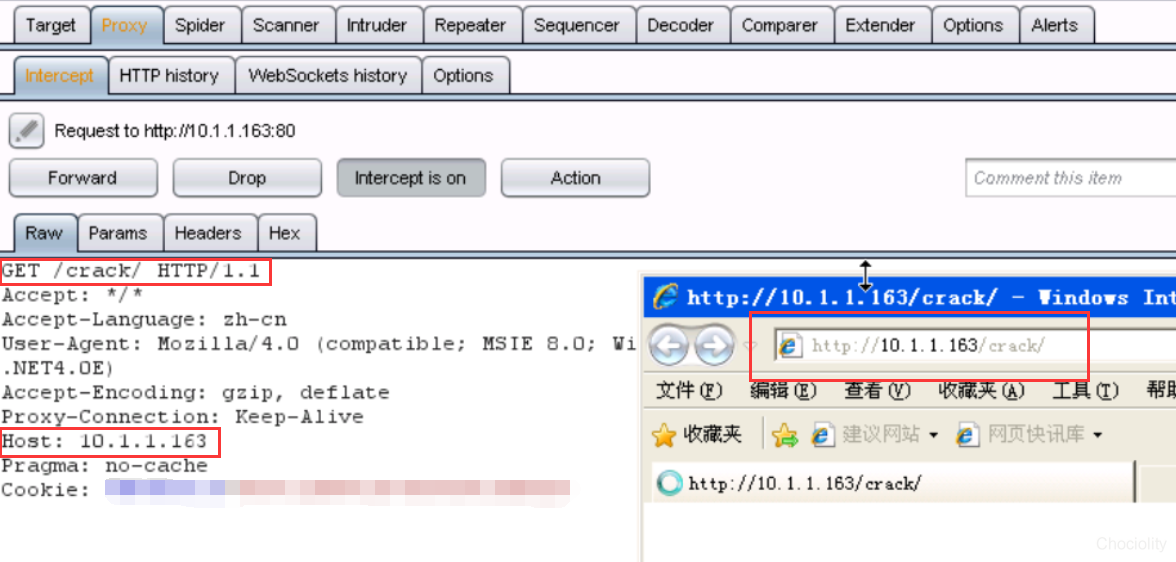Select the IE page tab for 10.1.1.163/crack/
Screen dimensions: 1176x562
point(891,482)
